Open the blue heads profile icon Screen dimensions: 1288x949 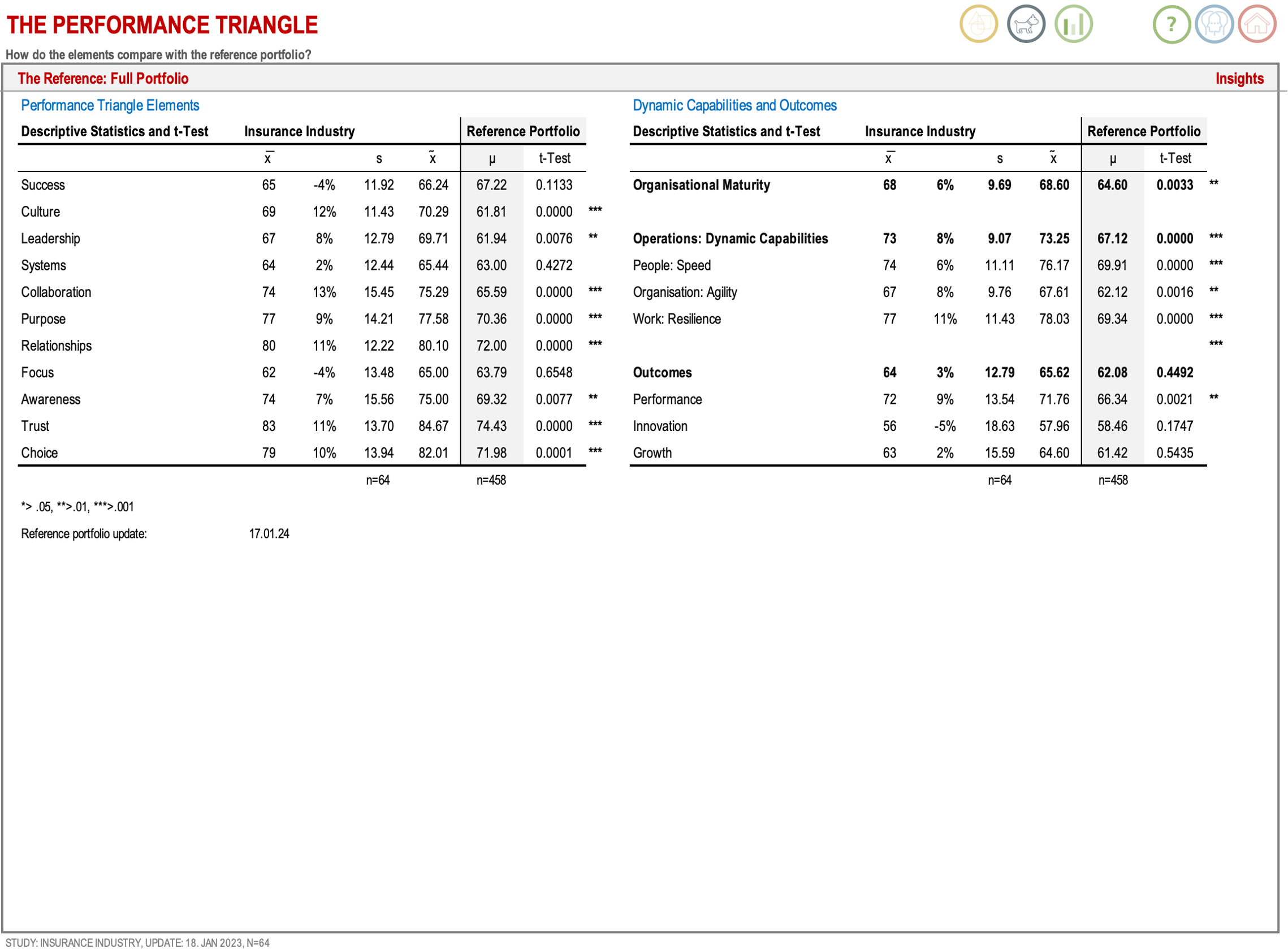1214,24
